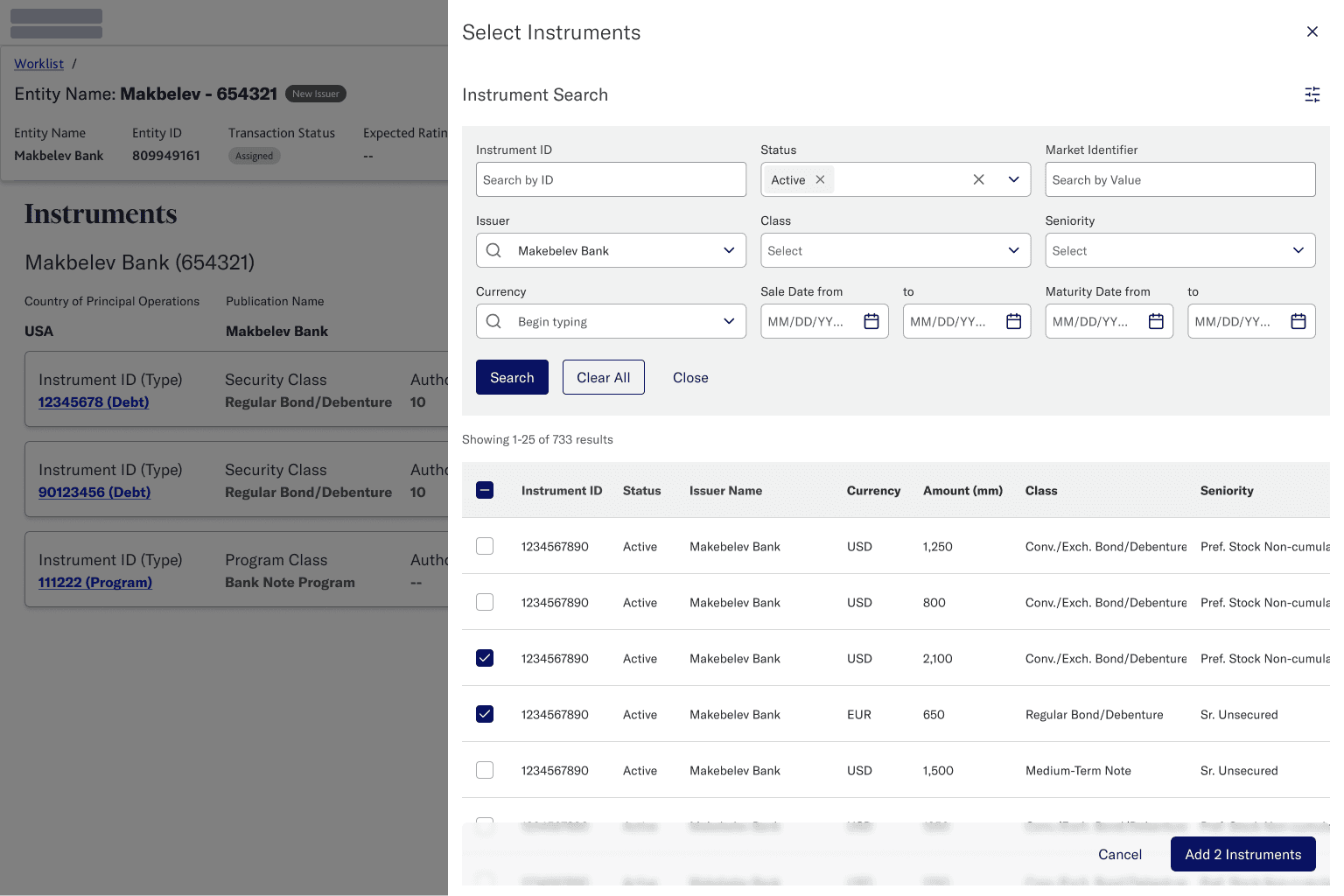Open the Currency dropdown
Screen dimensions: 1344x896
coord(729,321)
